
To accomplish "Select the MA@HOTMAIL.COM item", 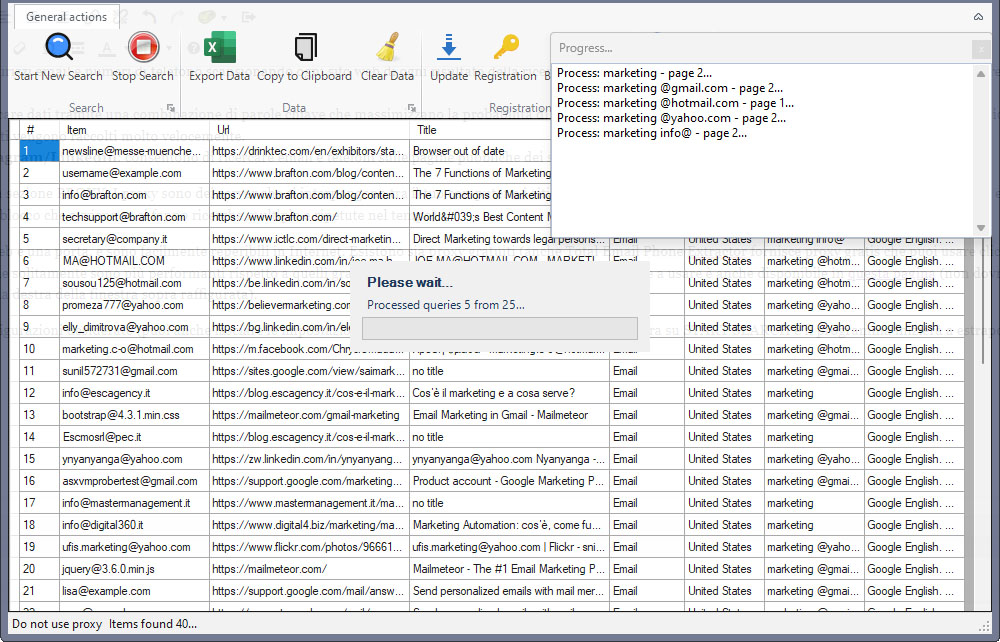I will (x=135, y=261).
